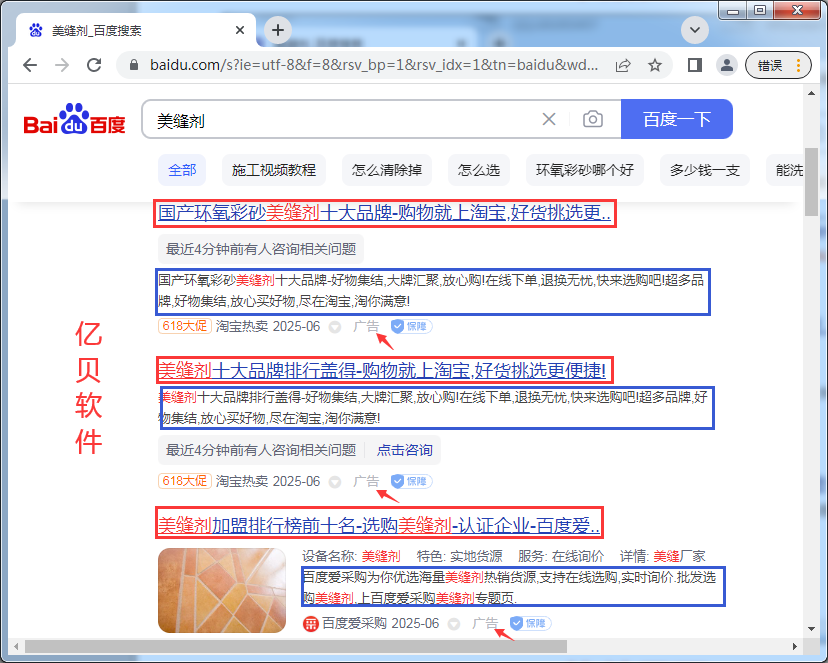Click 点击咨询 link
Viewport: 828px width, 663px height.
pos(404,450)
